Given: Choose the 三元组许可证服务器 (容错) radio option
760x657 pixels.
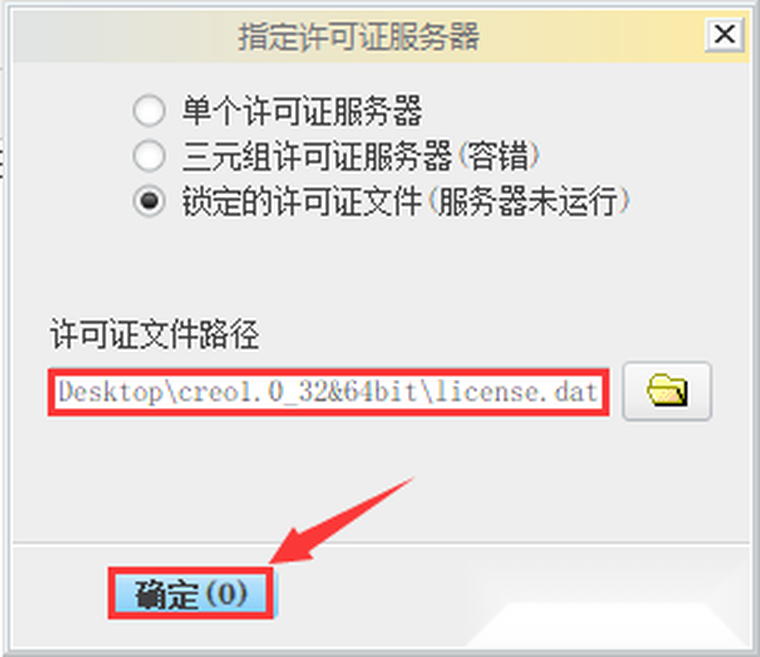Looking at the screenshot, I should coord(149,156).
